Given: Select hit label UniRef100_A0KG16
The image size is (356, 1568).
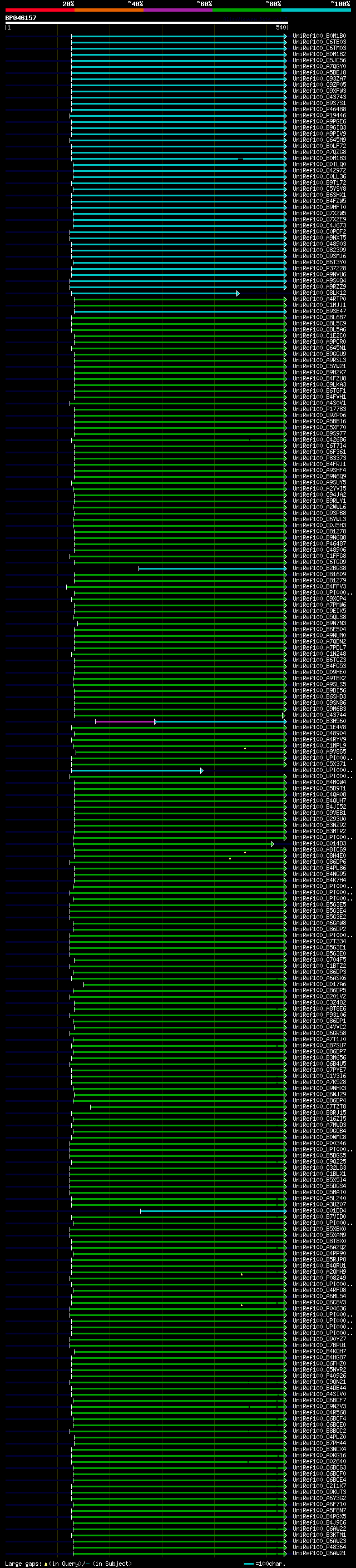Looking at the screenshot, I should click(x=319, y=1456).
